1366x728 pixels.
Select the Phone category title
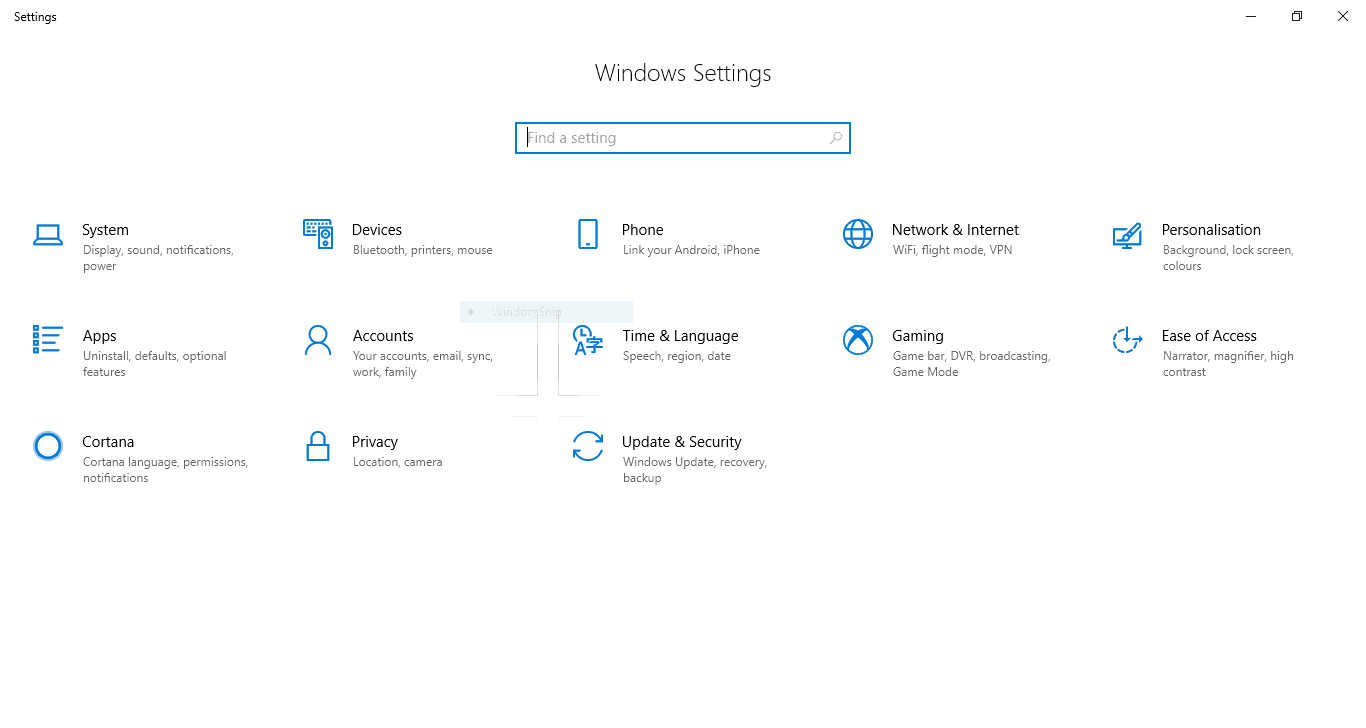[642, 230]
